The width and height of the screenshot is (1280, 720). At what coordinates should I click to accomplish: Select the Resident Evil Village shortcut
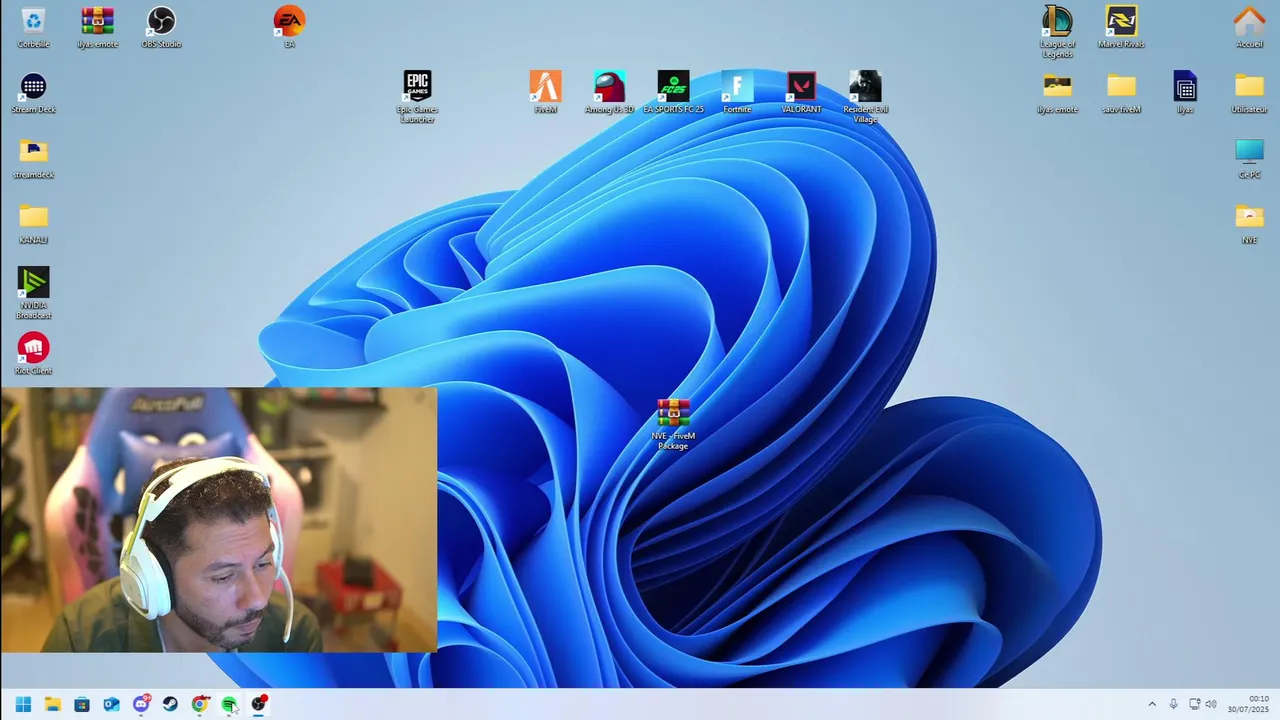(x=865, y=97)
